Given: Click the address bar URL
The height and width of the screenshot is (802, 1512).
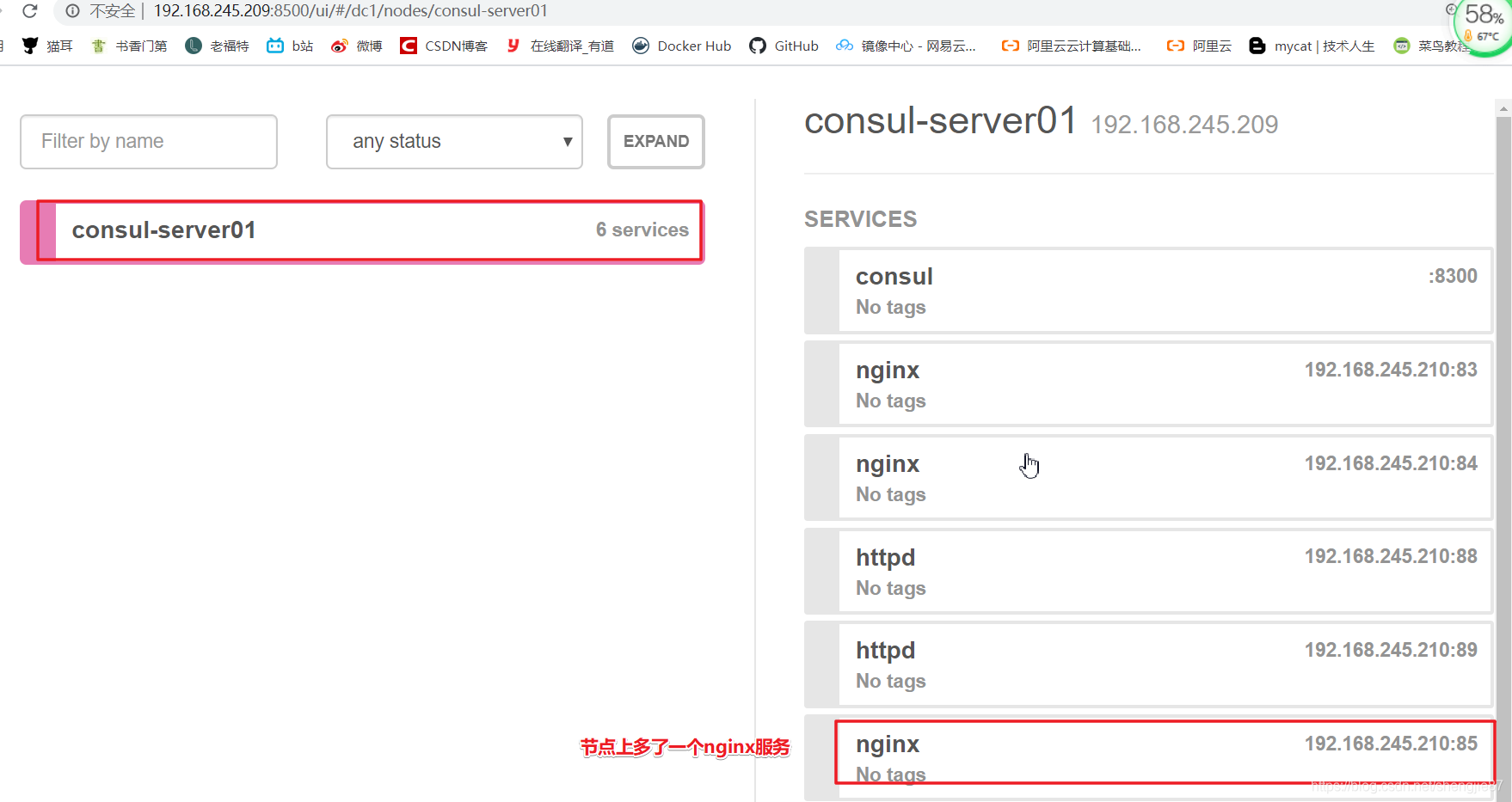Looking at the screenshot, I should tap(350, 11).
